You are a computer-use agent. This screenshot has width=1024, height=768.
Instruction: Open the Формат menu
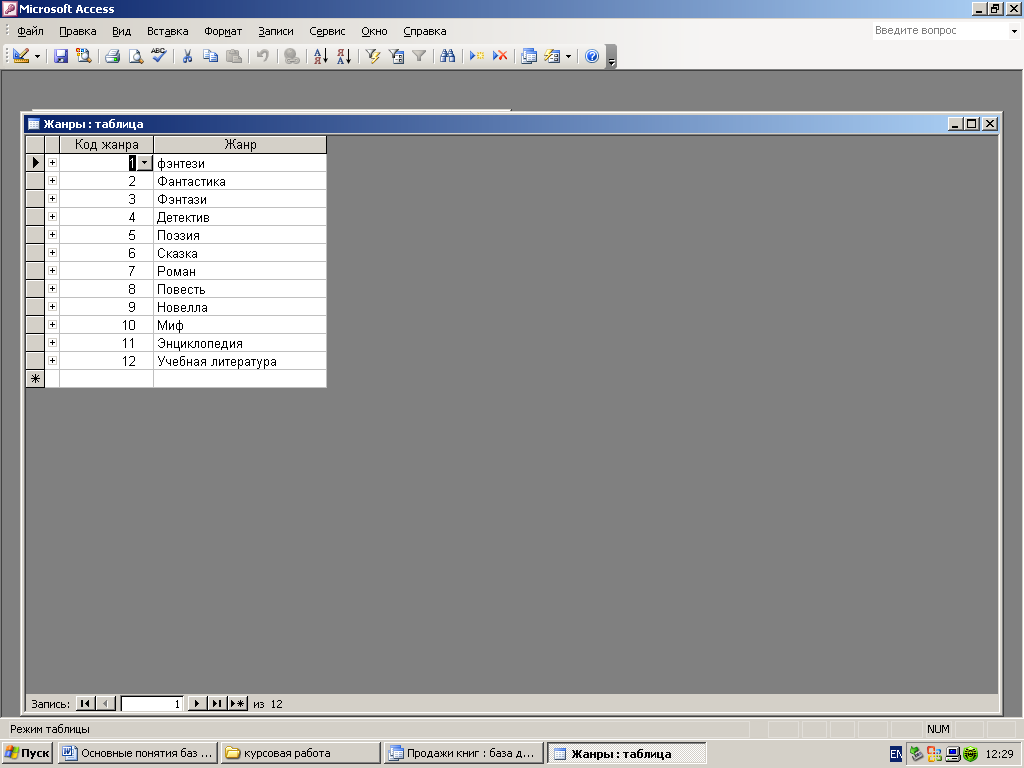[x=223, y=31]
